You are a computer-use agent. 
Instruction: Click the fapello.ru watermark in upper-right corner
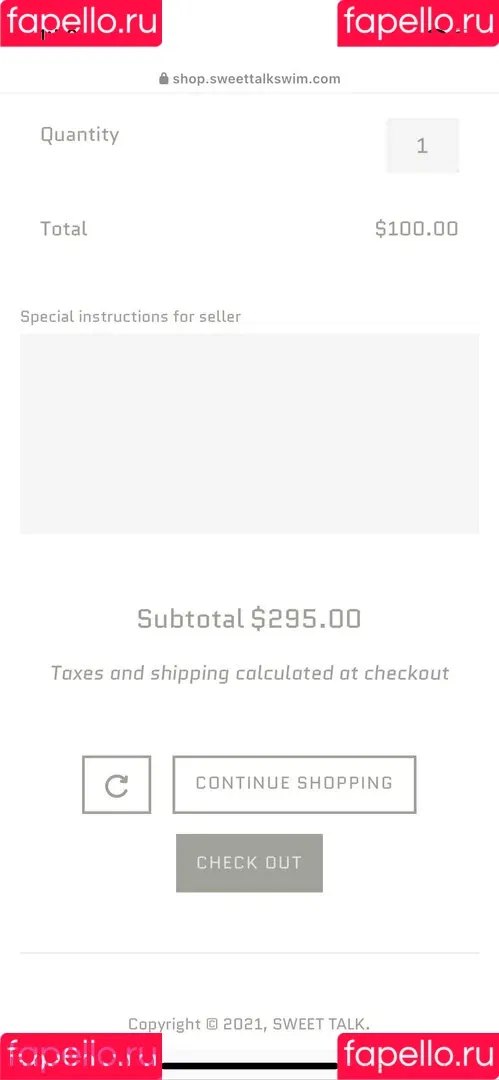[418, 23]
